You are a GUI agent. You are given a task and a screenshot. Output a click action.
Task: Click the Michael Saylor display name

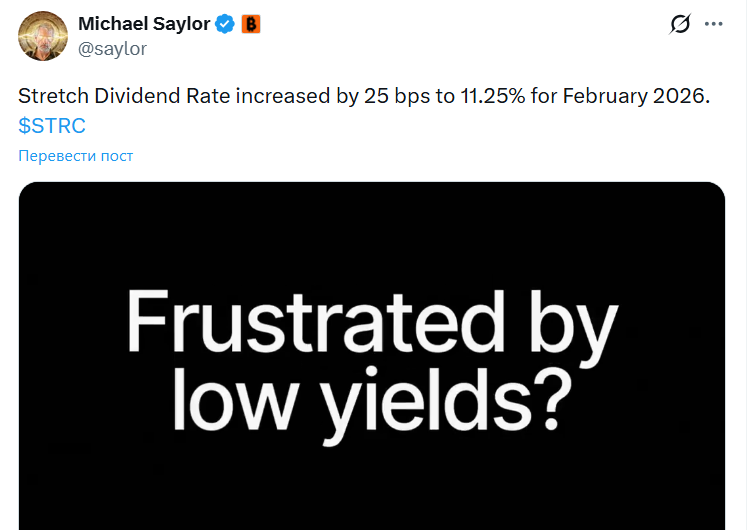pyautogui.click(x=144, y=24)
